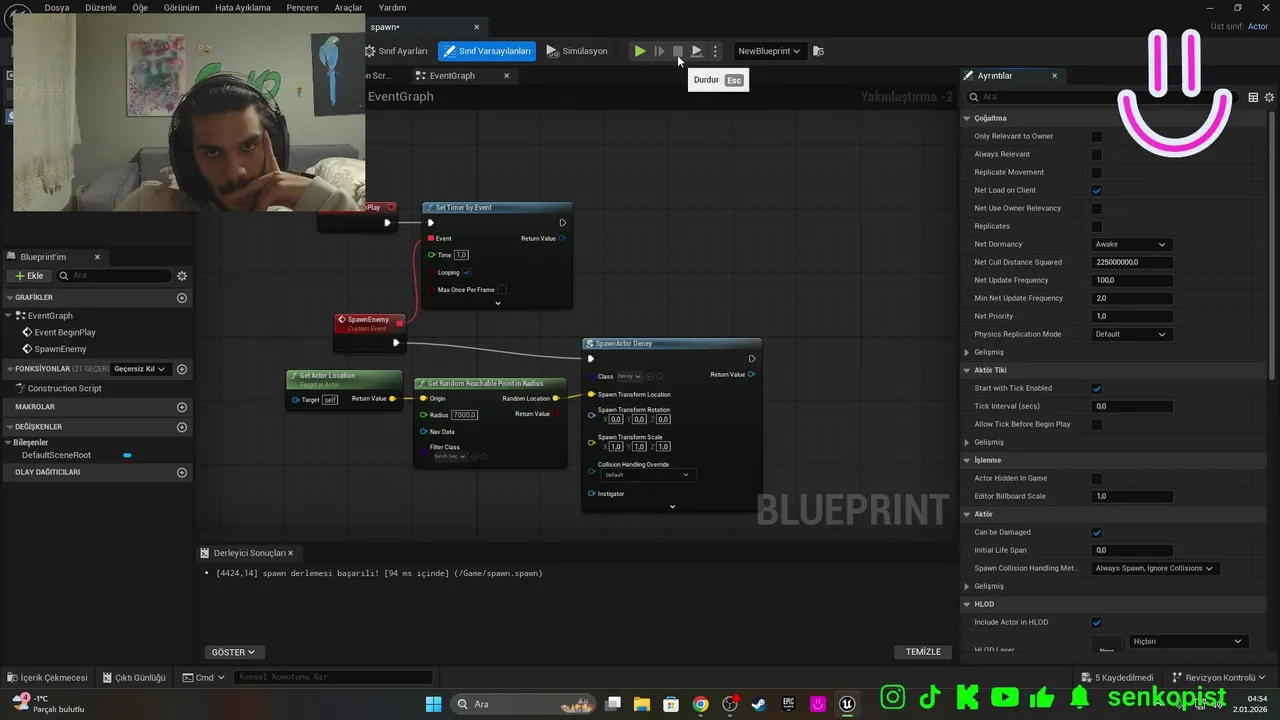
Task: Toggle Can be Damaged checkbox
Action: point(1097,533)
